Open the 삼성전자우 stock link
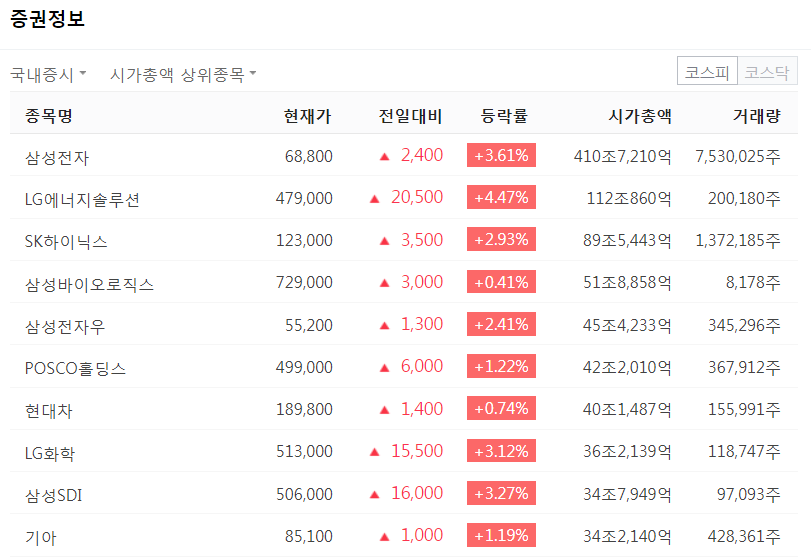The image size is (811, 560). (65, 326)
